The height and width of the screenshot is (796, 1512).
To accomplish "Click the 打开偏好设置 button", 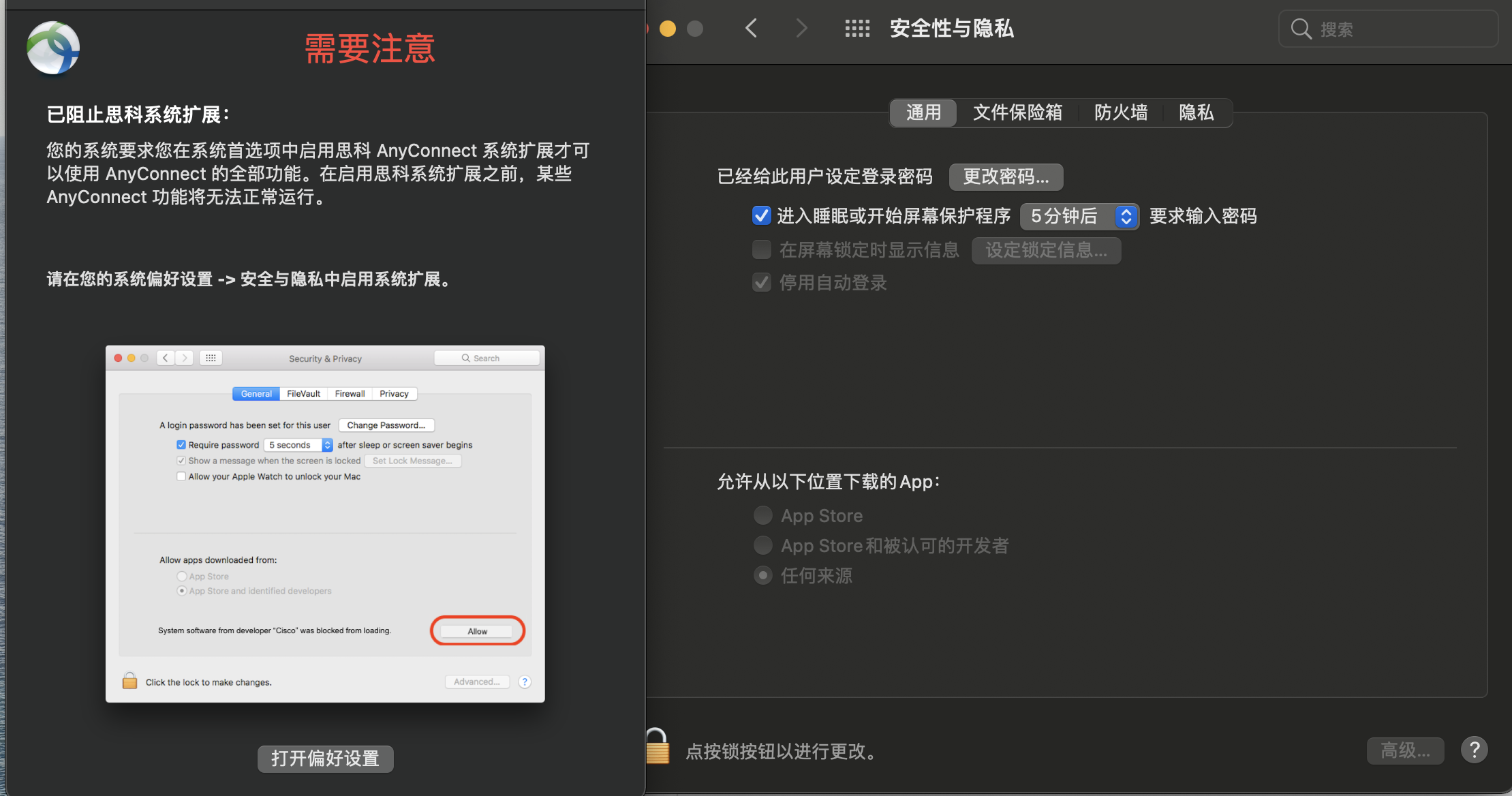I will pyautogui.click(x=325, y=759).
